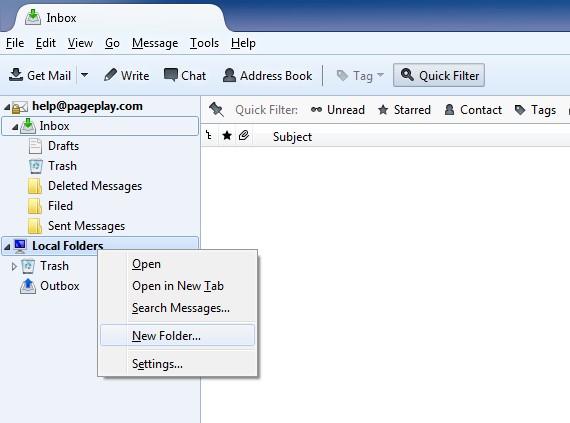Collapse the help@pageplay.com account tree
Viewport: 570px width, 423px height.
7,107
